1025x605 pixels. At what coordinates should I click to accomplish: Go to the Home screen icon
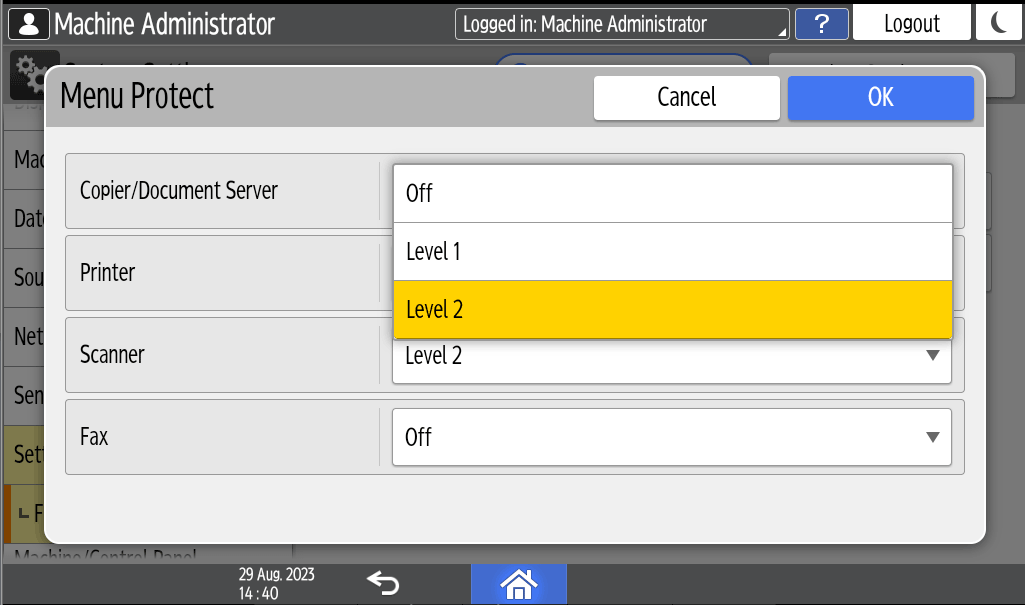click(518, 583)
